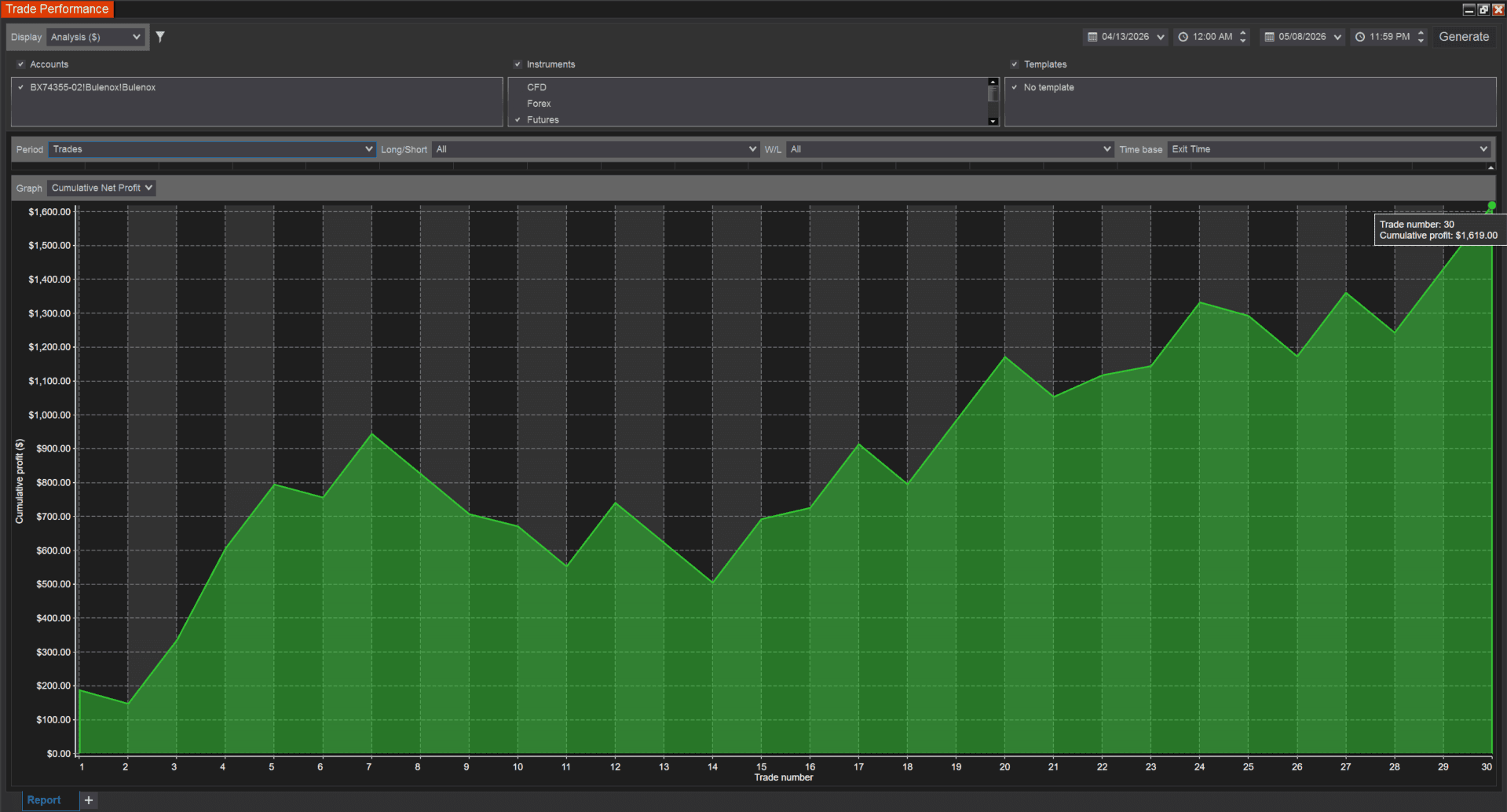Image resolution: width=1507 pixels, height=812 pixels.
Task: Toggle the Instruments header checkbox
Action: click(518, 64)
